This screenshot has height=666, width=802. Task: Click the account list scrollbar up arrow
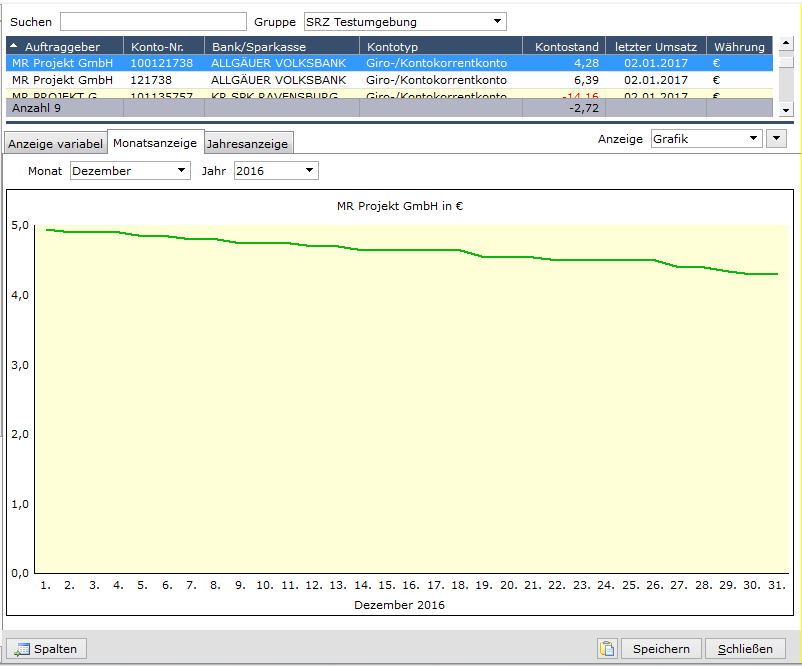(786, 43)
